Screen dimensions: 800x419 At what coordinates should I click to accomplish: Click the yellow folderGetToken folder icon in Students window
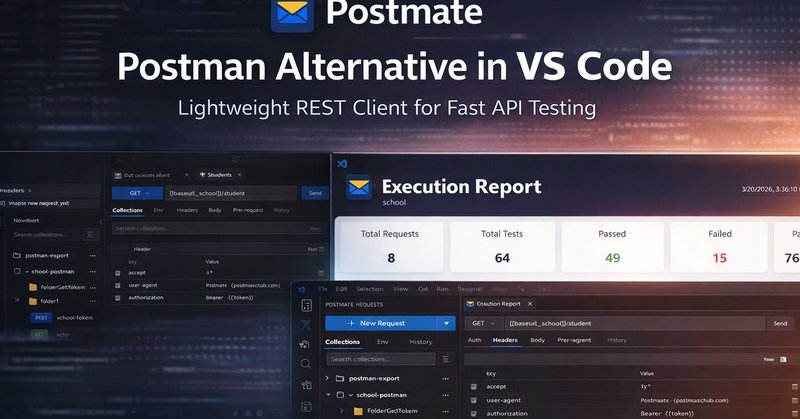coord(33,287)
